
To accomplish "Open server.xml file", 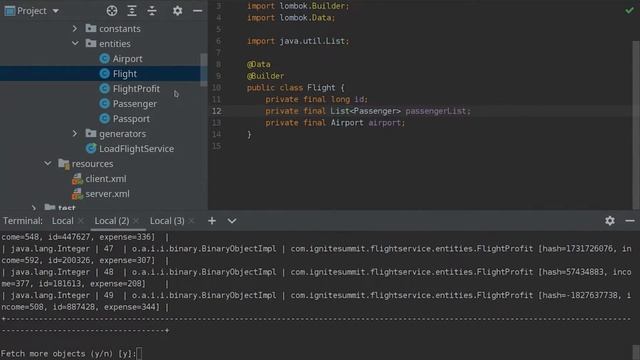I will [x=107, y=194].
